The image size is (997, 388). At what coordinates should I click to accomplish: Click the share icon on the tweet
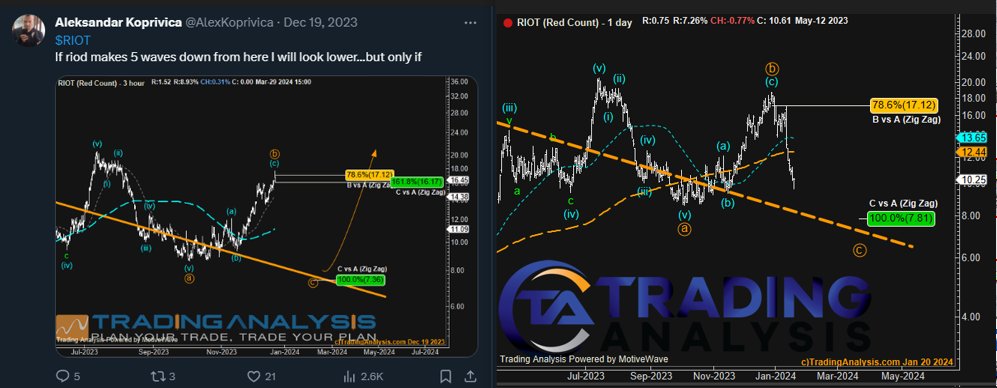pyautogui.click(x=470, y=376)
